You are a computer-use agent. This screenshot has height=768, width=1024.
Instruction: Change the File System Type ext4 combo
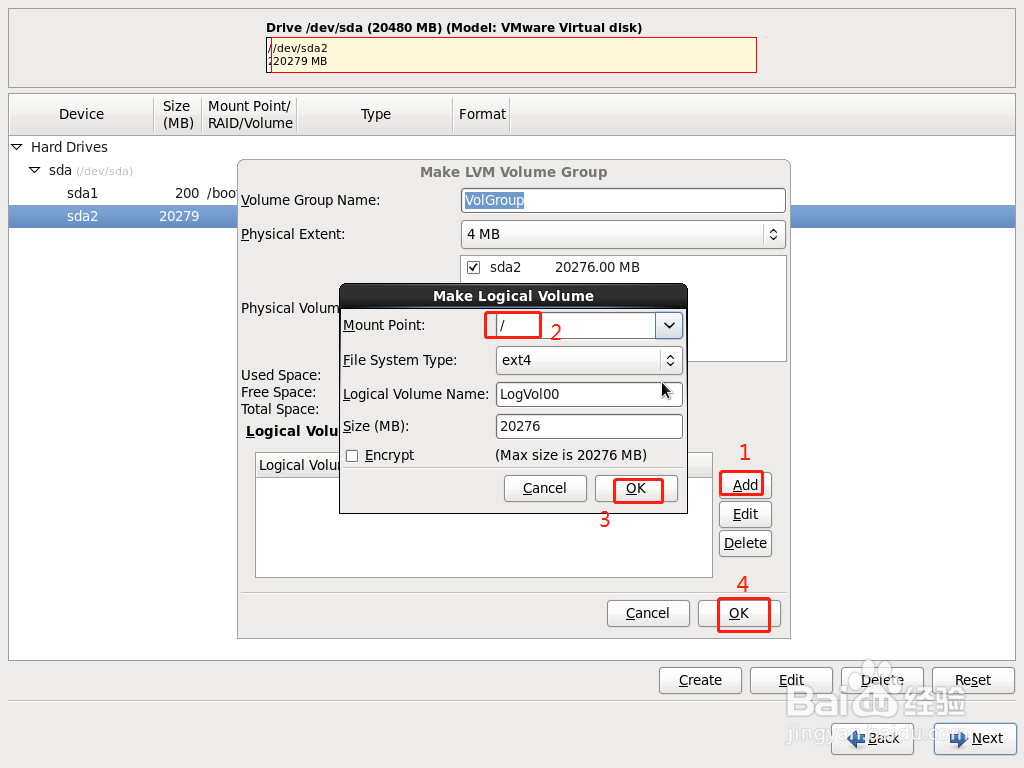point(589,360)
